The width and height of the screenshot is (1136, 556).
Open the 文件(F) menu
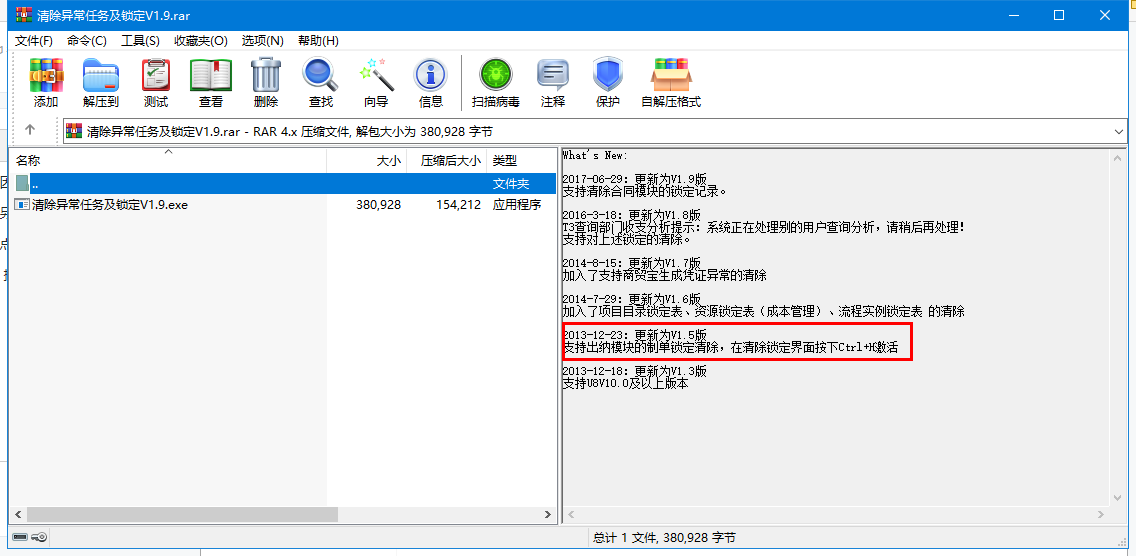34,41
